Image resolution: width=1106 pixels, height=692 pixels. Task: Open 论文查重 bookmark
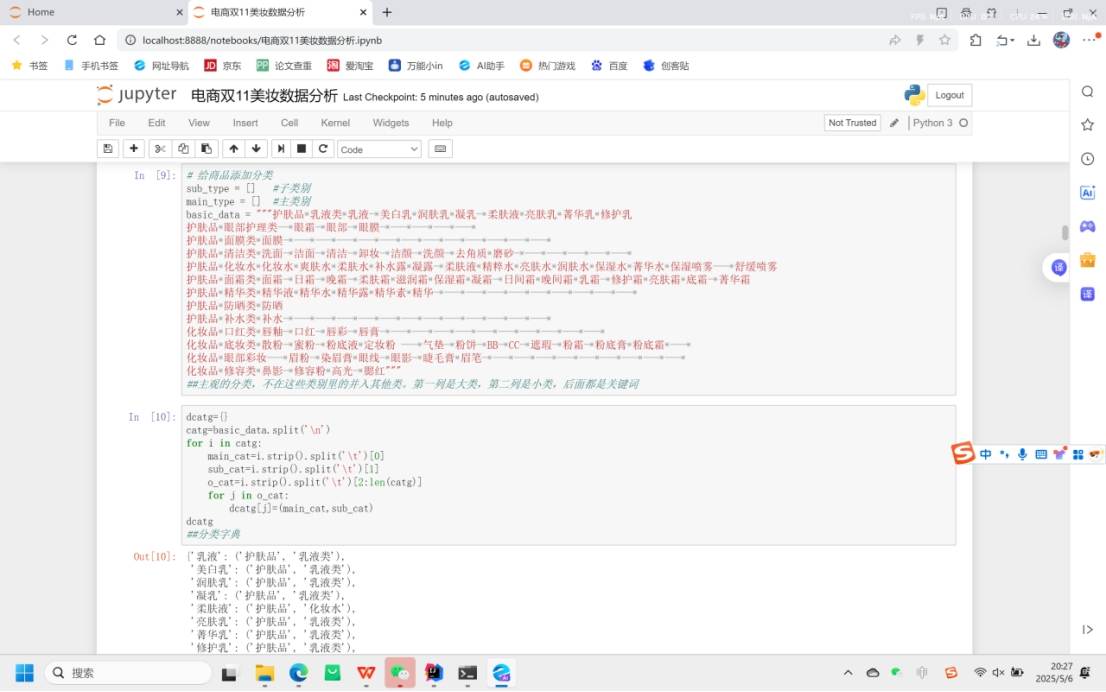pyautogui.click(x=284, y=66)
